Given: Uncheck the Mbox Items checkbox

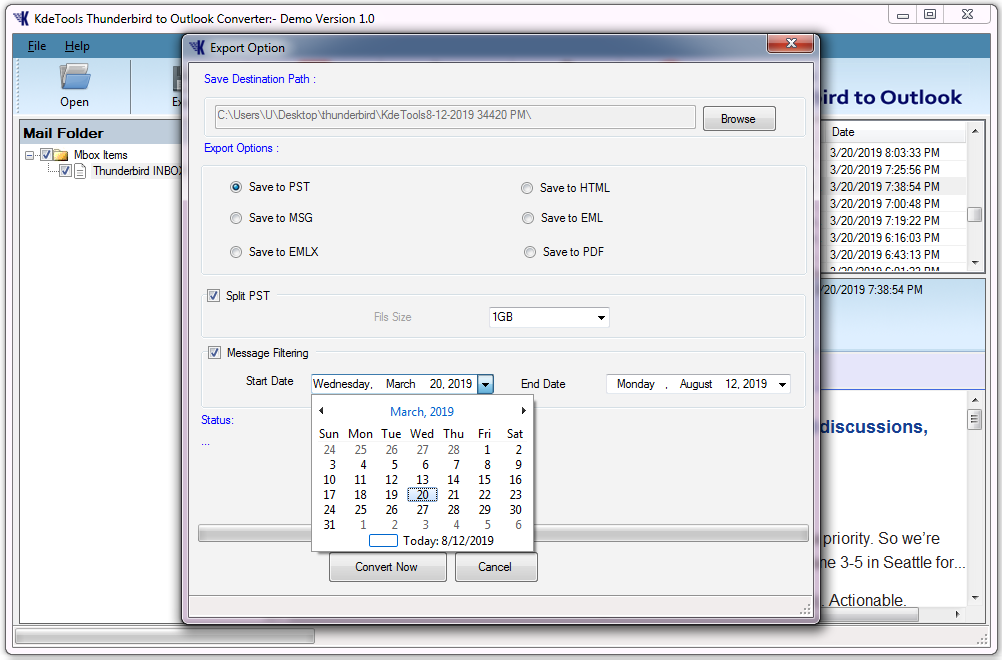Looking at the screenshot, I should pyautogui.click(x=46, y=155).
